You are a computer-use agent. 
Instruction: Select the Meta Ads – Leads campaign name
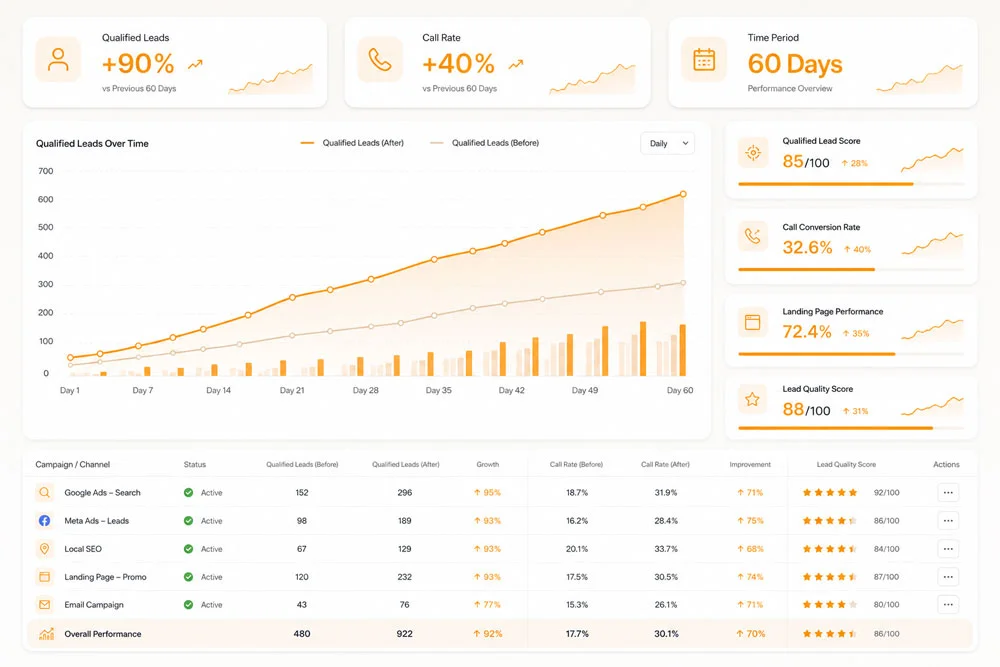pyautogui.click(x=96, y=520)
